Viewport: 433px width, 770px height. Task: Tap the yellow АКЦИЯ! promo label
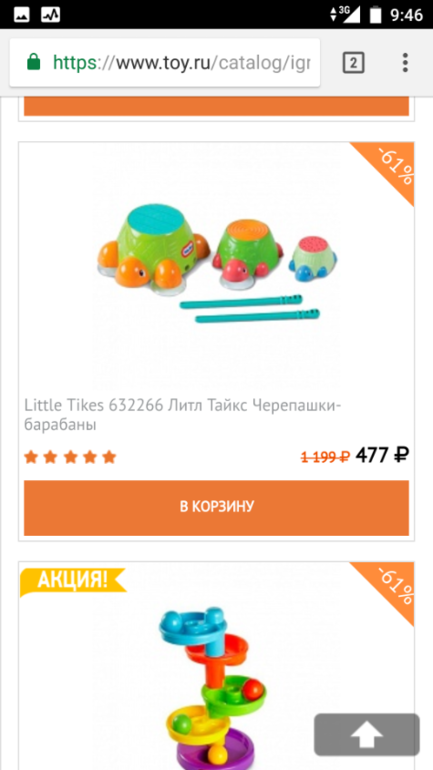(x=72, y=581)
